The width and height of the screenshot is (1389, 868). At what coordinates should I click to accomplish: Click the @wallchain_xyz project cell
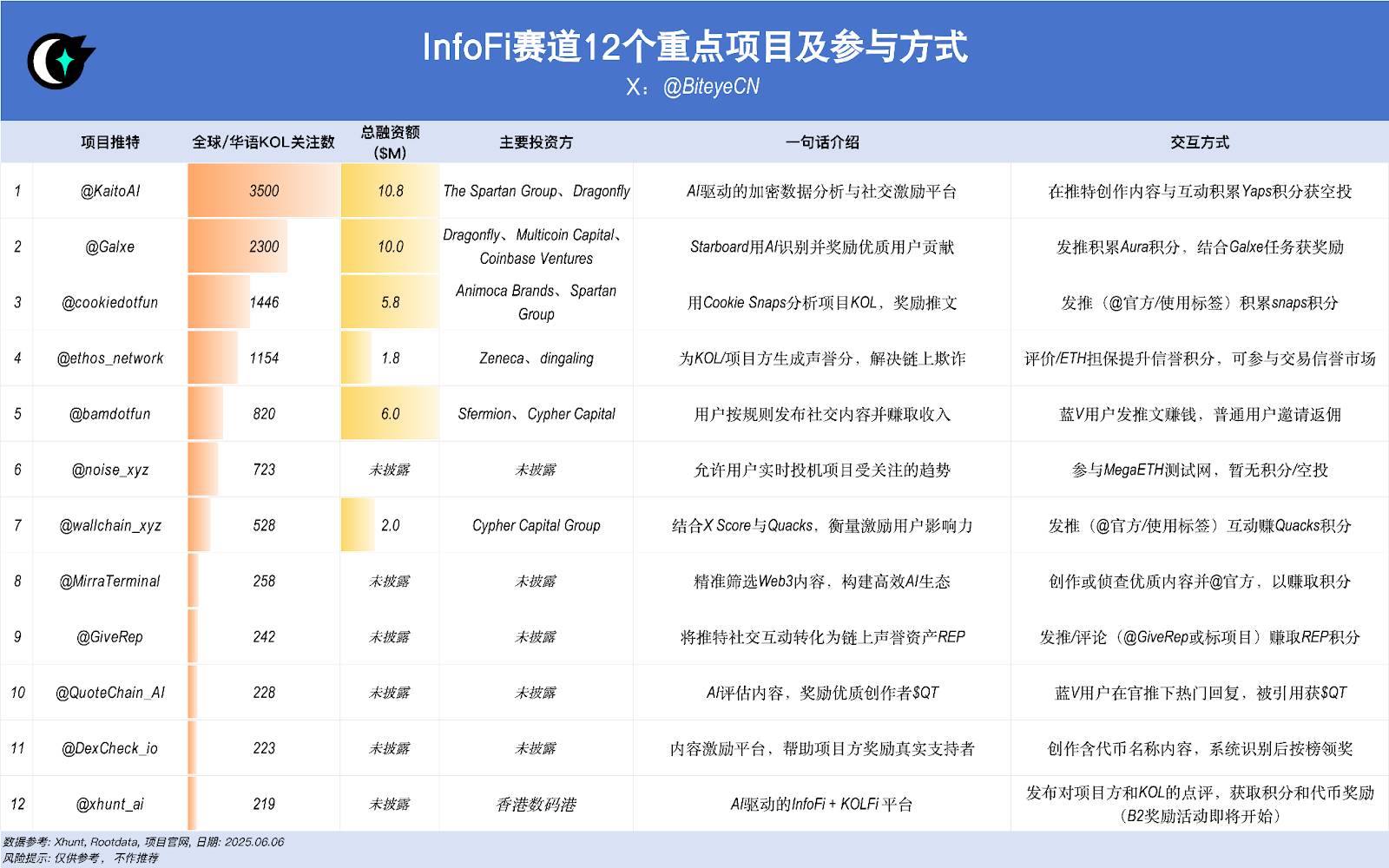[x=110, y=525]
